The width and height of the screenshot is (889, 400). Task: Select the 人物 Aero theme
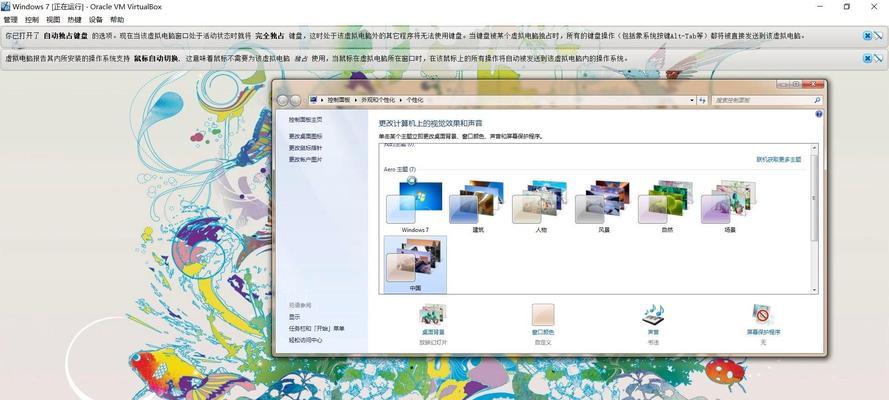point(541,204)
